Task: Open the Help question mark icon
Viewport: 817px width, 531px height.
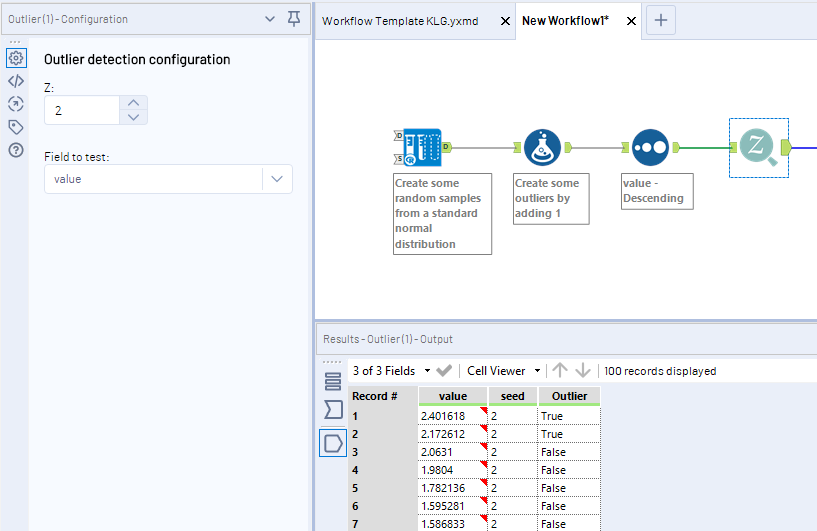Action: pos(16,150)
